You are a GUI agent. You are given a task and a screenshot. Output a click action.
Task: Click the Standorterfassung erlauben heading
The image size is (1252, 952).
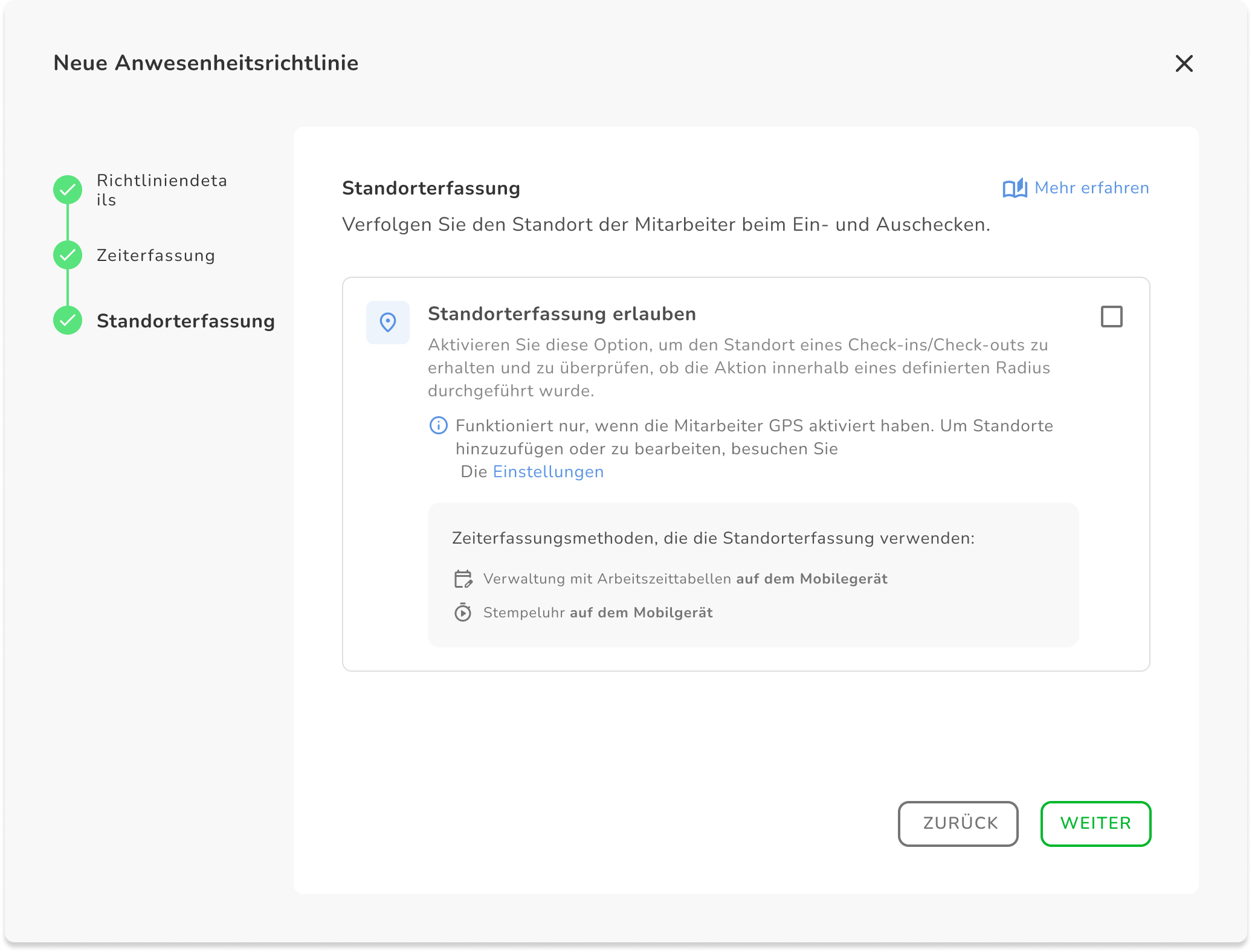point(561,314)
